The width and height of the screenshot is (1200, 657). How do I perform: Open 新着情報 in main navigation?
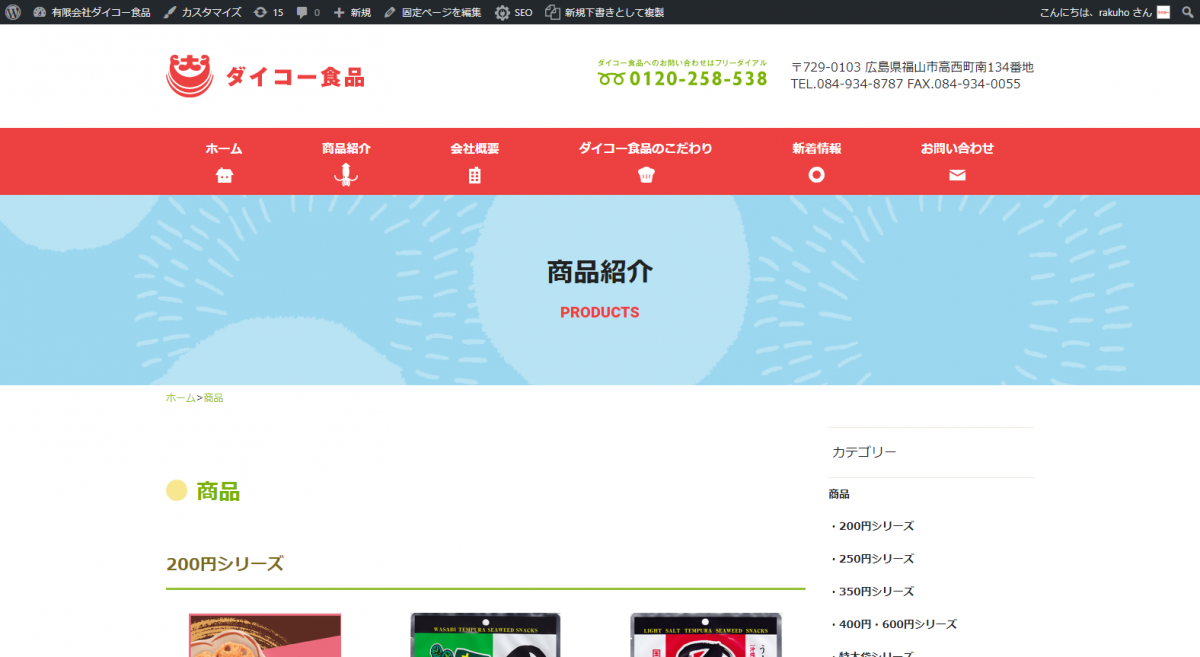pos(817,148)
